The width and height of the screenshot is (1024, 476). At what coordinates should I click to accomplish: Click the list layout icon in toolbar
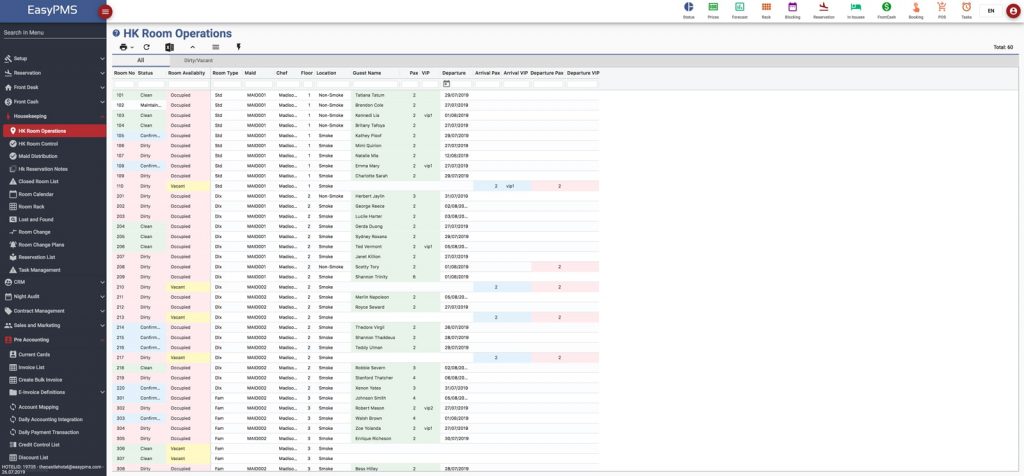tap(216, 47)
